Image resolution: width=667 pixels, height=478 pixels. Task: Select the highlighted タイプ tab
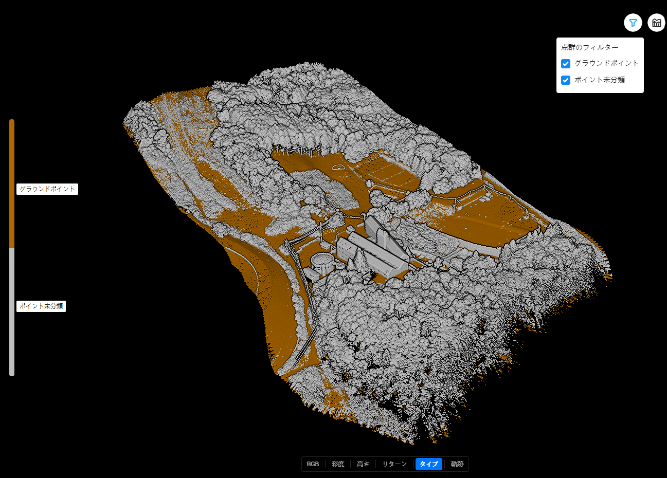coord(428,464)
